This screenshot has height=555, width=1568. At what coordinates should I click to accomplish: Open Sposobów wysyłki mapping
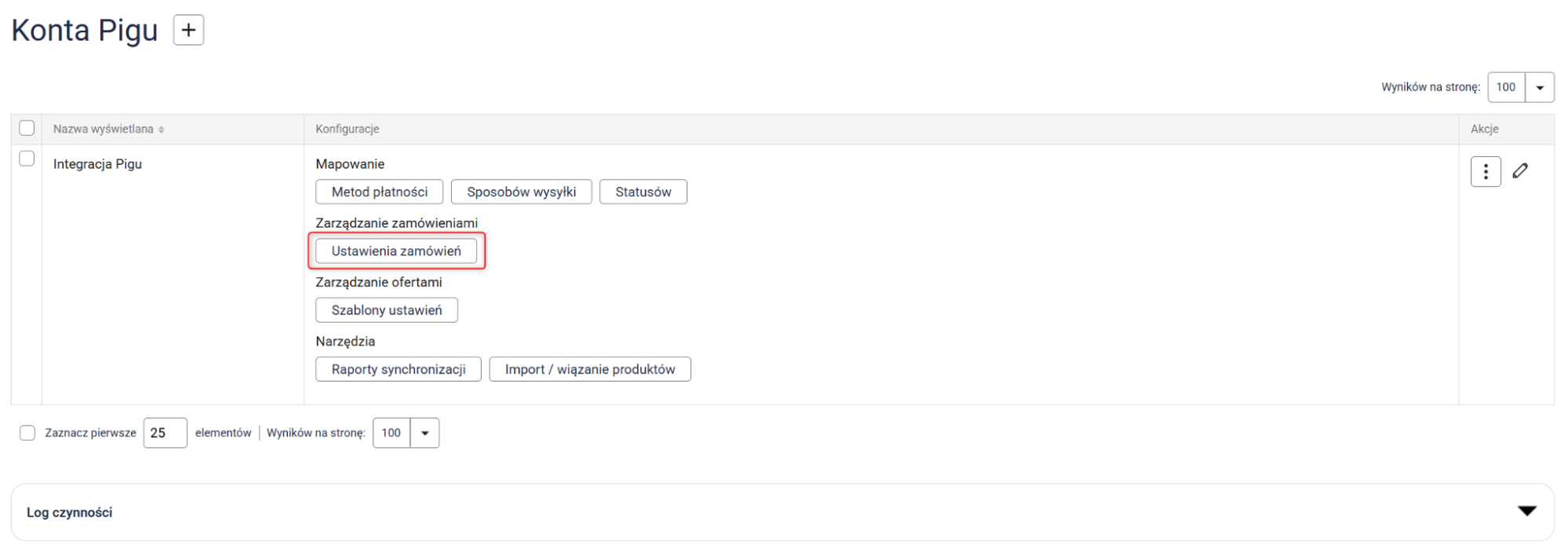(521, 192)
